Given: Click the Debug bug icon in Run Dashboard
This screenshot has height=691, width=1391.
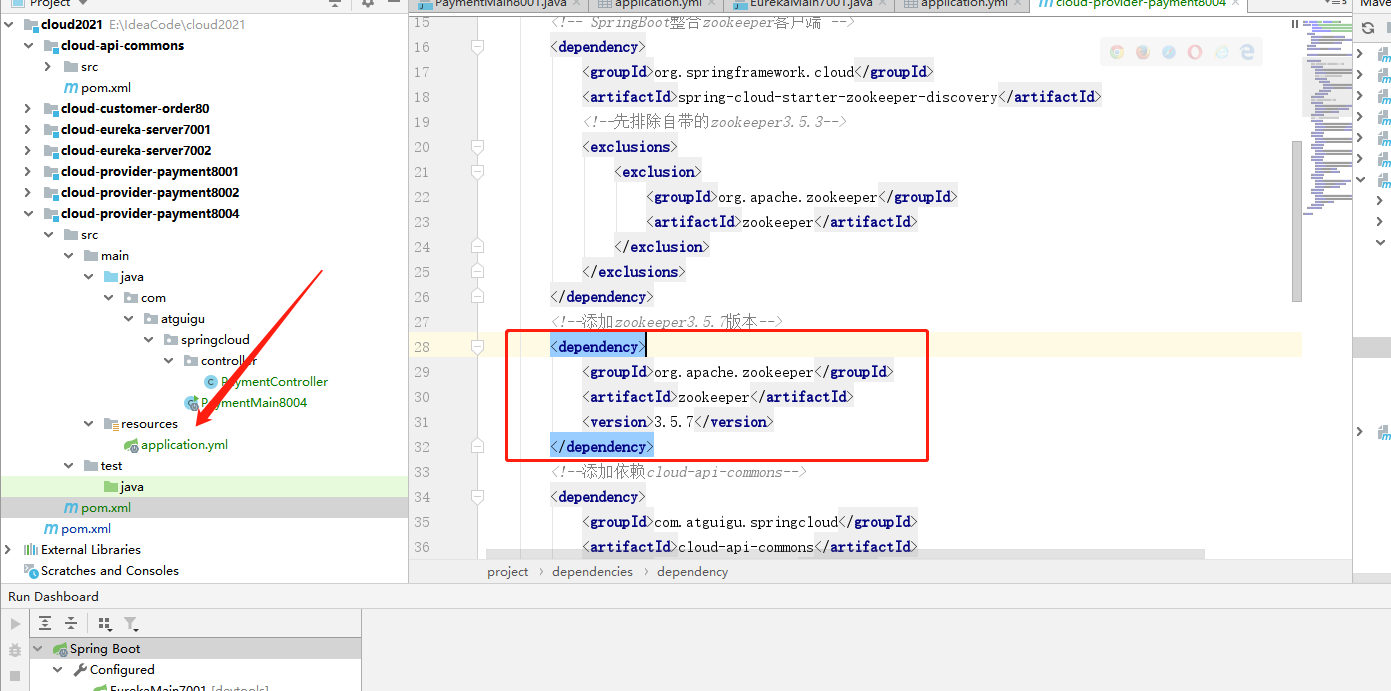Looking at the screenshot, I should click(x=15, y=651).
